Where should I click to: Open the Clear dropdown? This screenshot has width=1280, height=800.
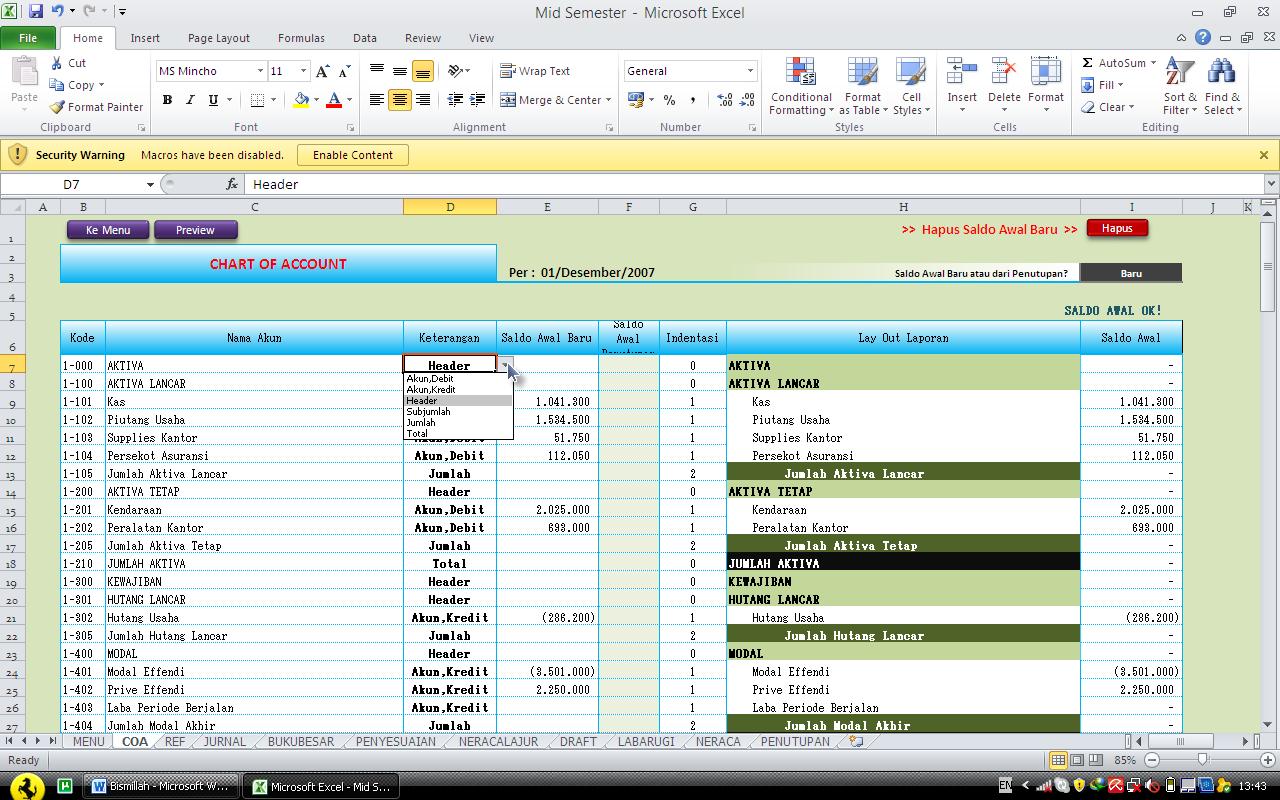[x=1108, y=107]
